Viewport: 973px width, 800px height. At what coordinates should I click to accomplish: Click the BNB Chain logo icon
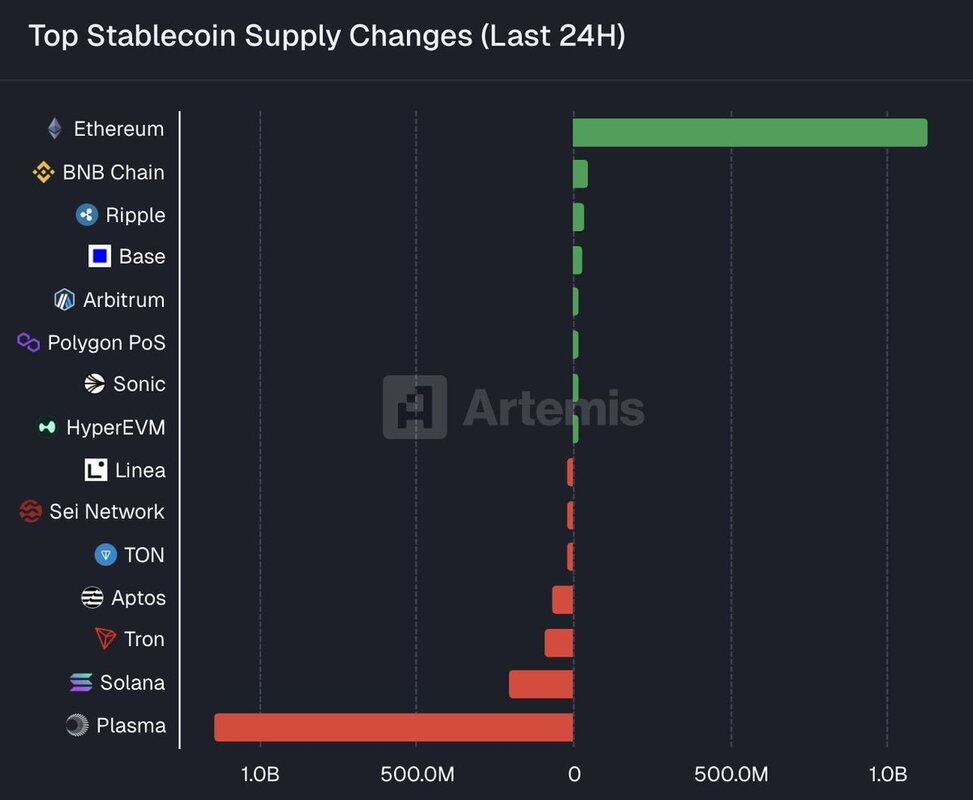click(x=44, y=172)
